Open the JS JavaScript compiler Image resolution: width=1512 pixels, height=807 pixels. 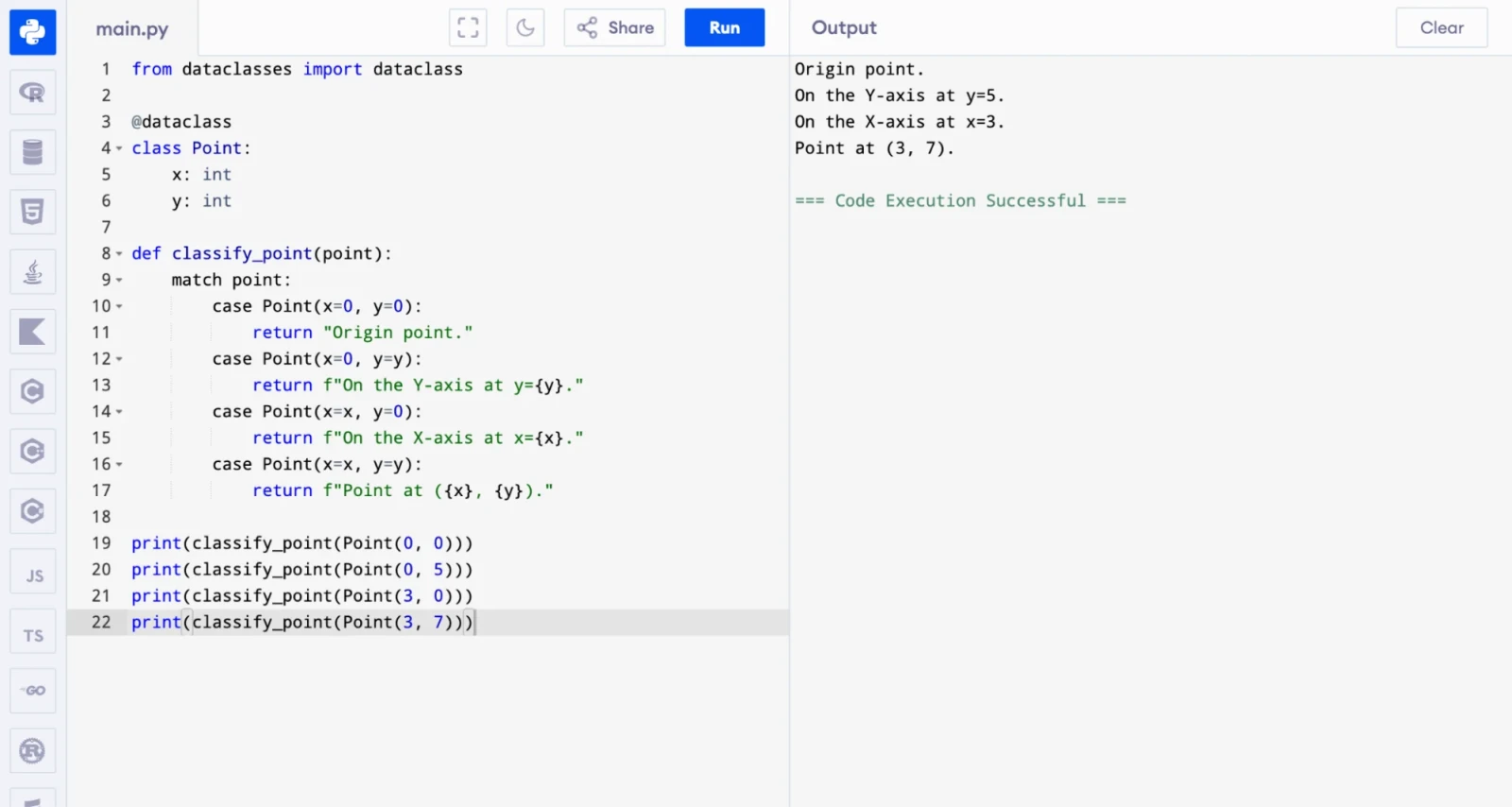tap(32, 571)
